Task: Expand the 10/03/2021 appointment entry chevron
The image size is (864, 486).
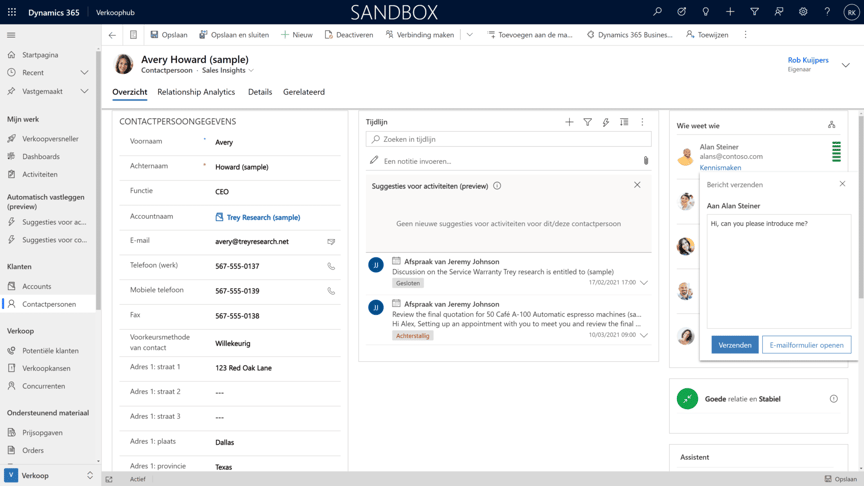Action: coord(644,335)
